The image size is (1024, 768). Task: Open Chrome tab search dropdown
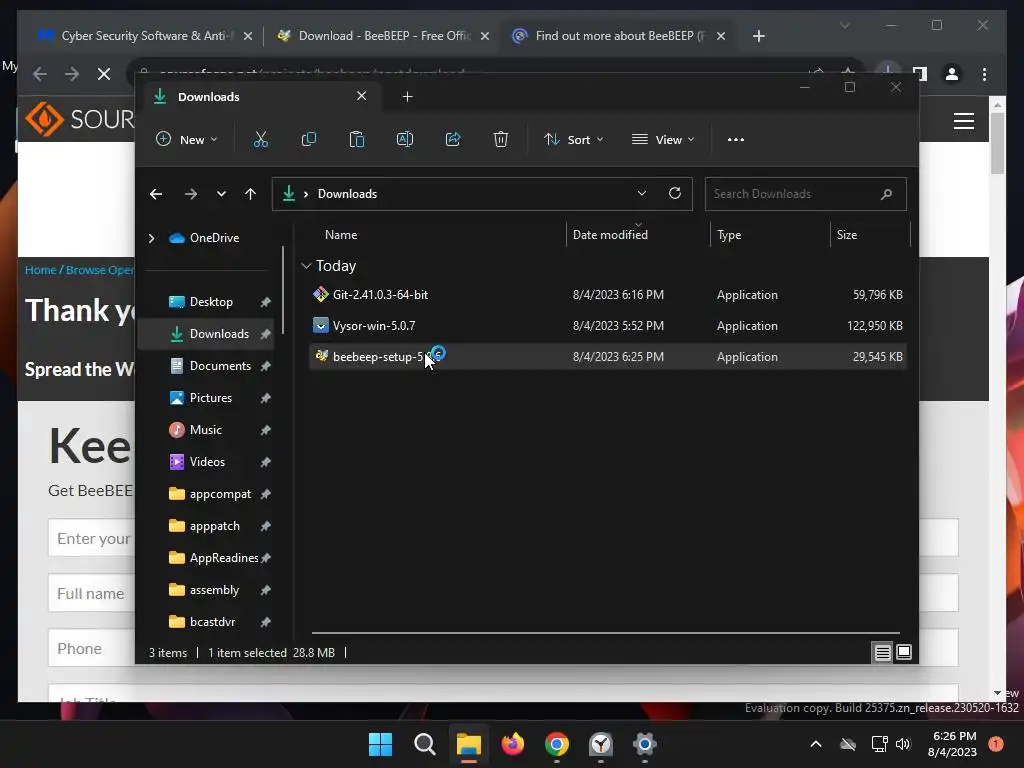(x=844, y=25)
